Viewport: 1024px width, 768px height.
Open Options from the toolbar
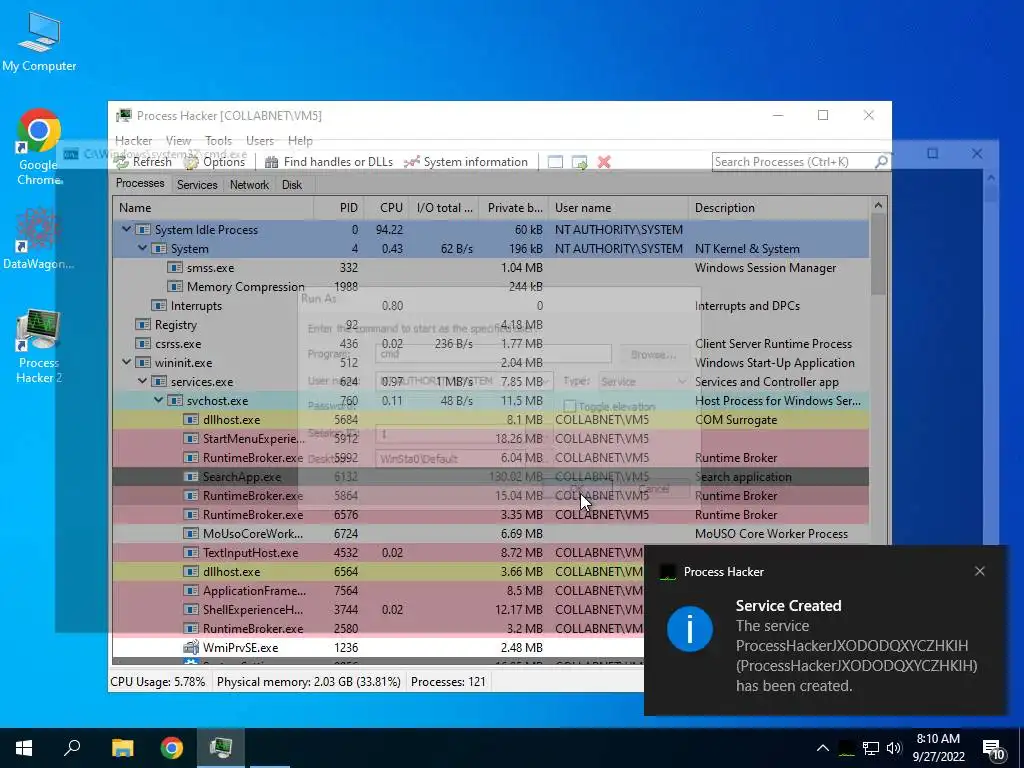[214, 161]
